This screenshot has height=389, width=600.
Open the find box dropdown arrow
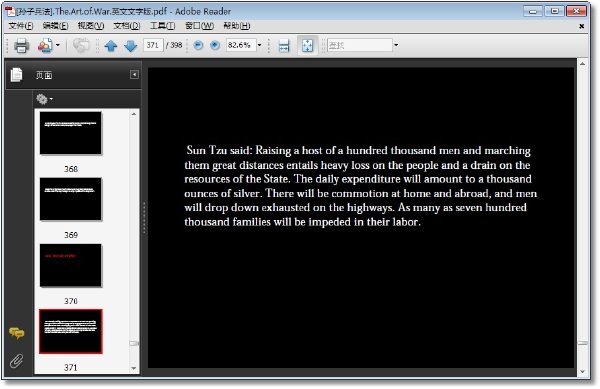click(396, 45)
